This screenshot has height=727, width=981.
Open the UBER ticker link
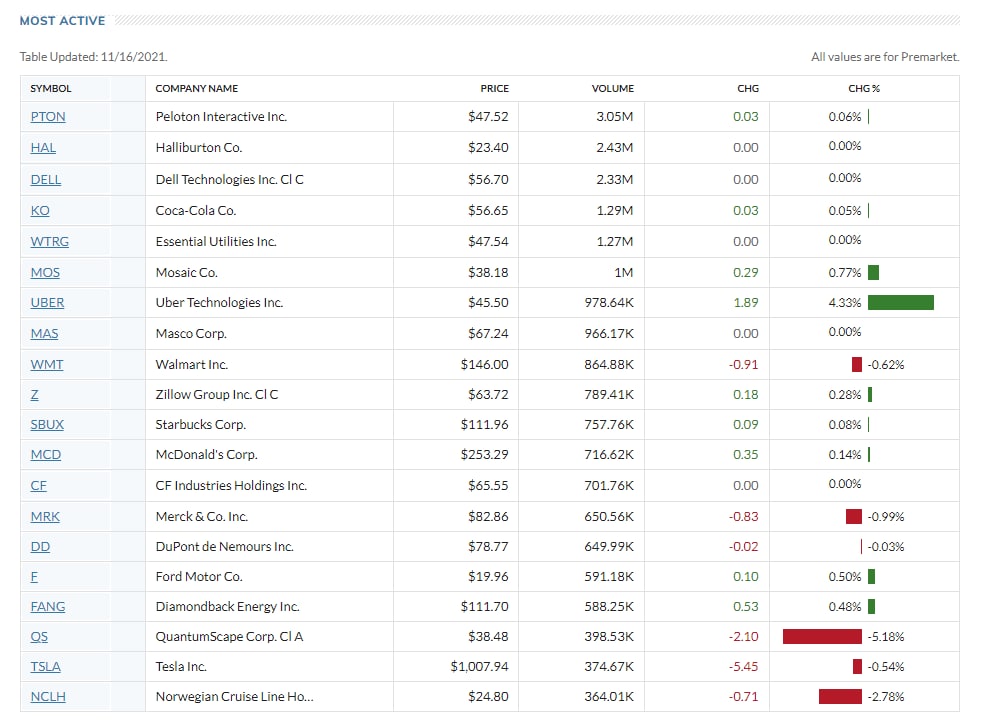[48, 303]
